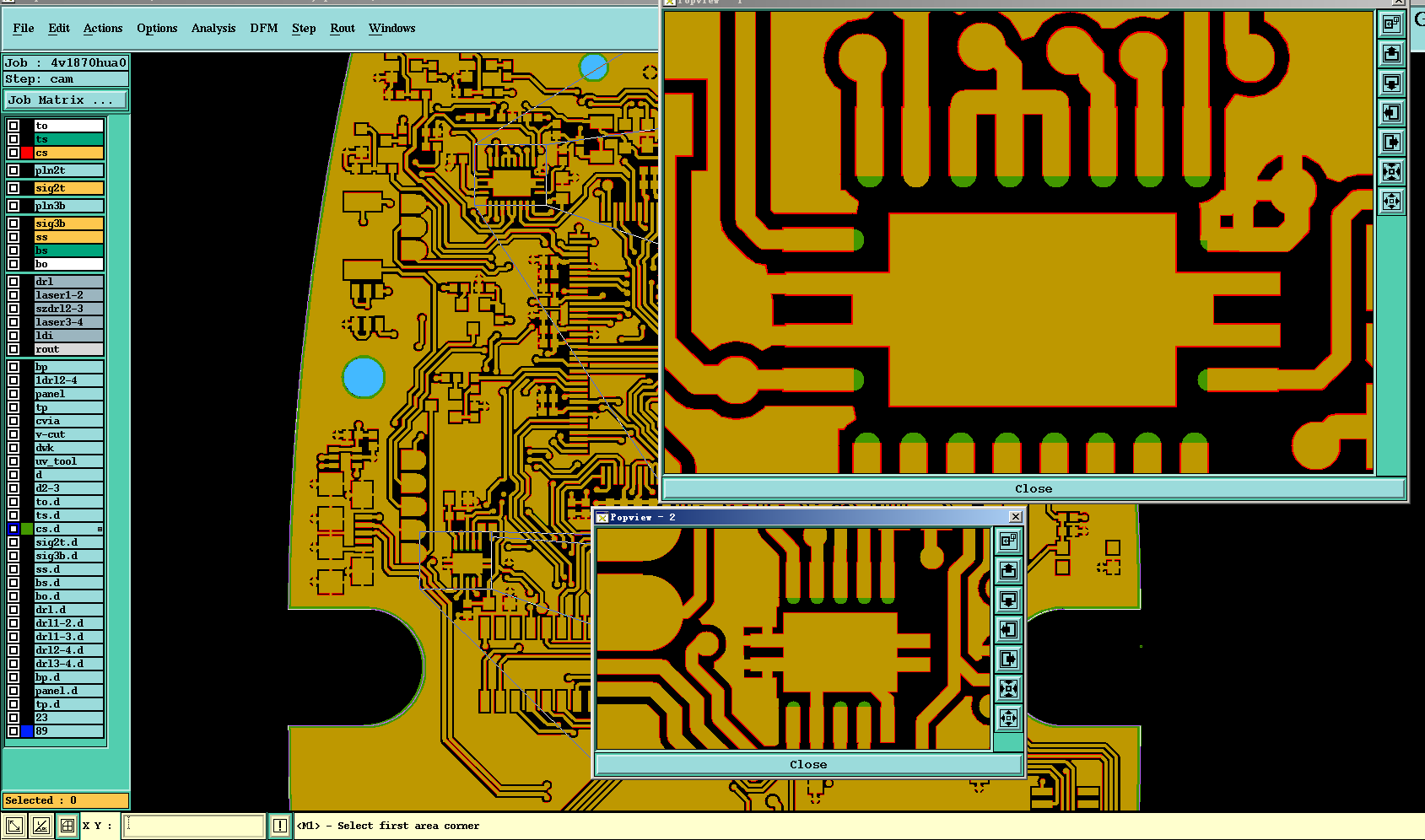
Task: Open the Job Matrix button
Action: [66, 100]
